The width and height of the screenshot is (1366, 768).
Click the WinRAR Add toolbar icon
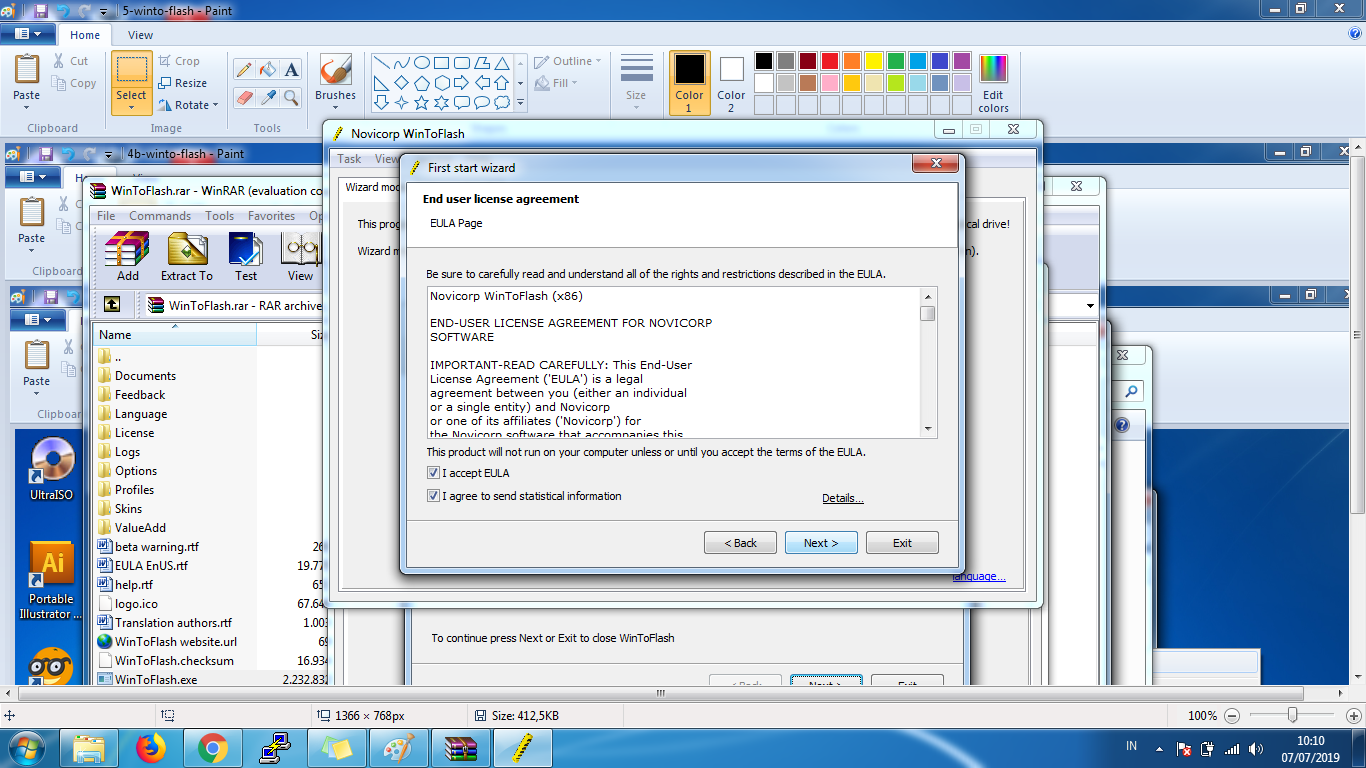coord(127,257)
